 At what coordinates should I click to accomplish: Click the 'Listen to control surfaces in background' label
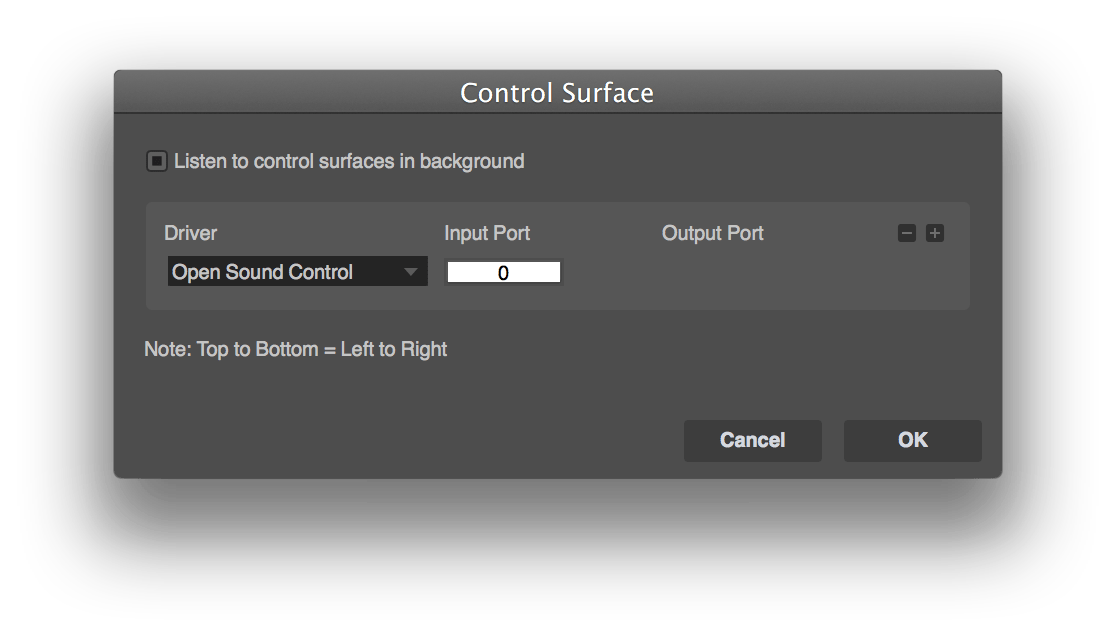[349, 161]
